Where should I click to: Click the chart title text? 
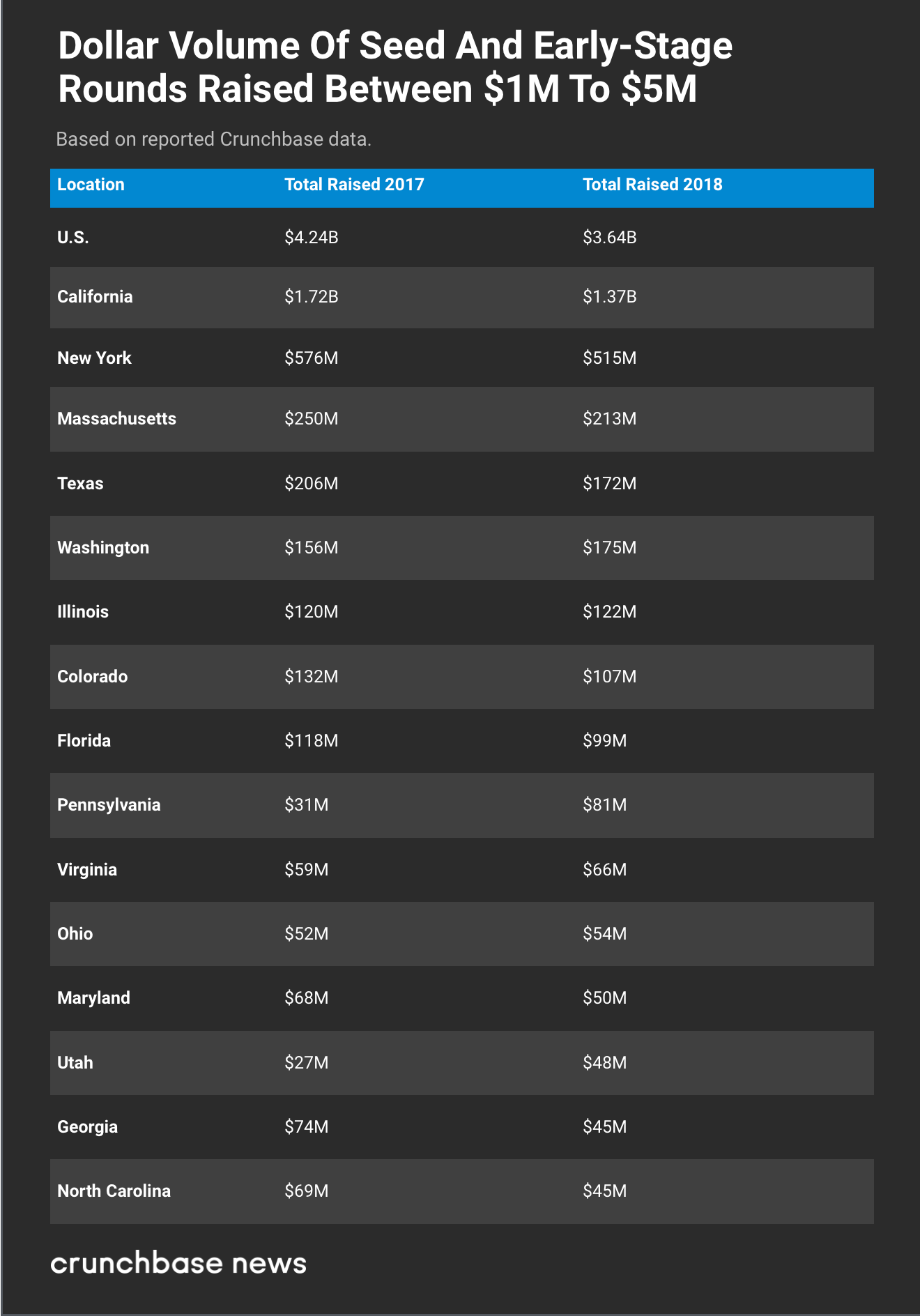pyautogui.click(x=395, y=68)
